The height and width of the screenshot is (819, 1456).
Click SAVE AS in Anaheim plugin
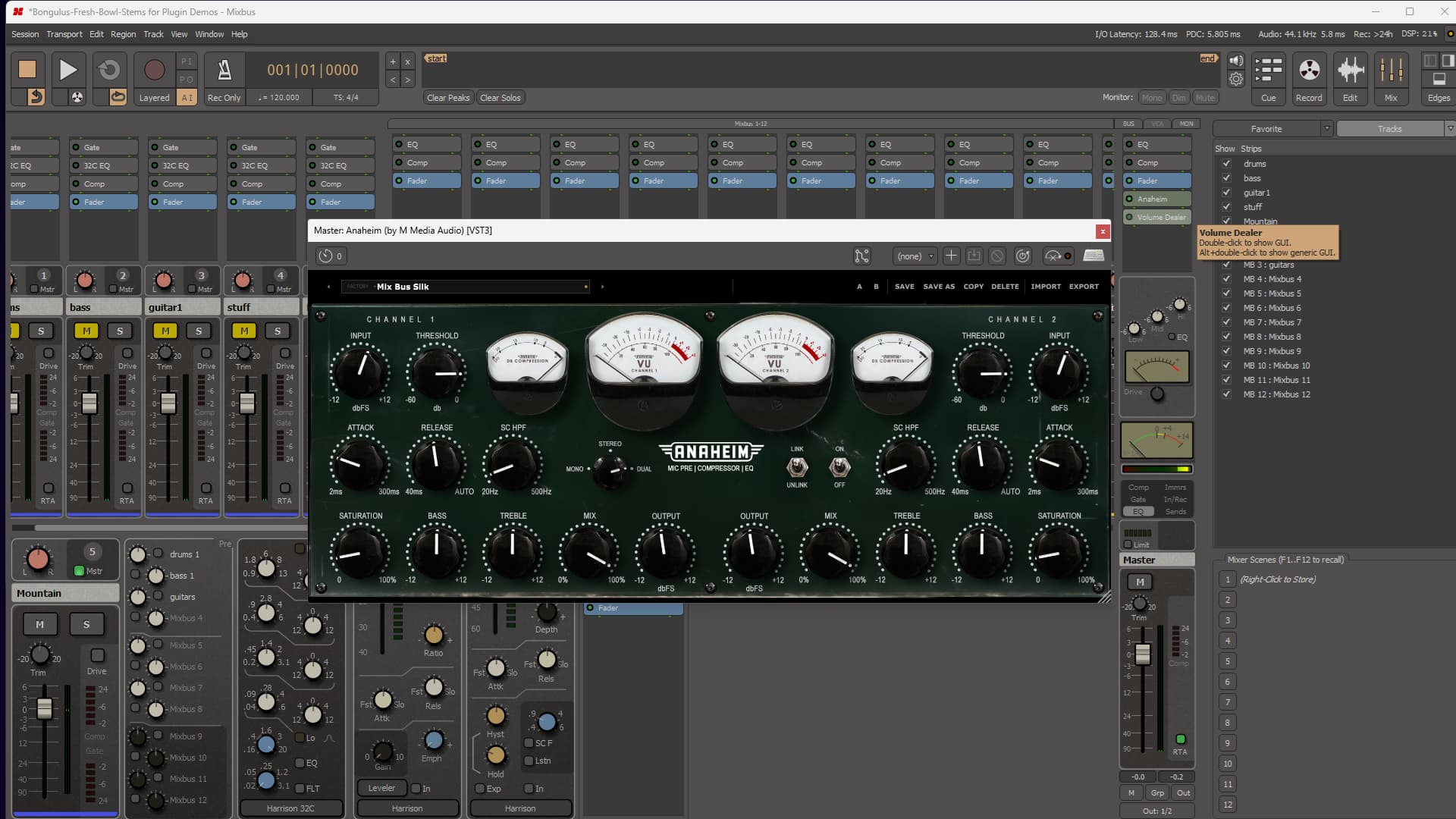tap(939, 287)
